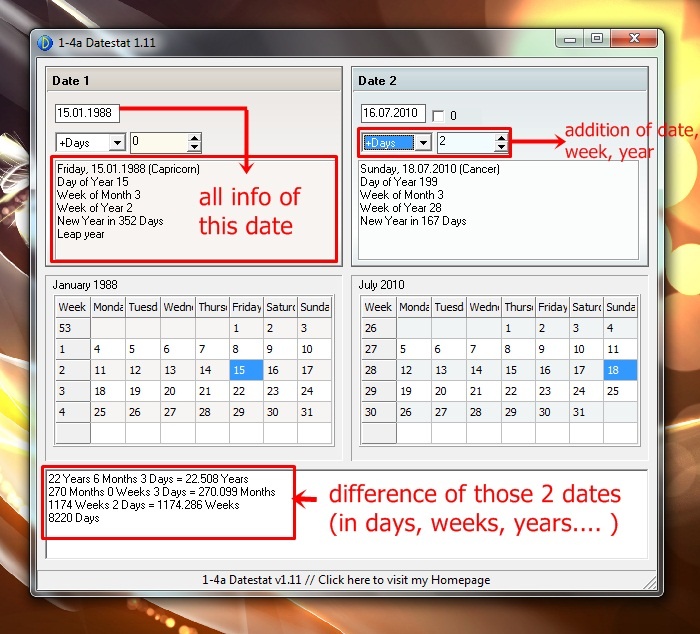Viewport: 700px width, 634px height.
Task: Click 'Day of Year 199' in Date 2 info
Action: (x=399, y=182)
